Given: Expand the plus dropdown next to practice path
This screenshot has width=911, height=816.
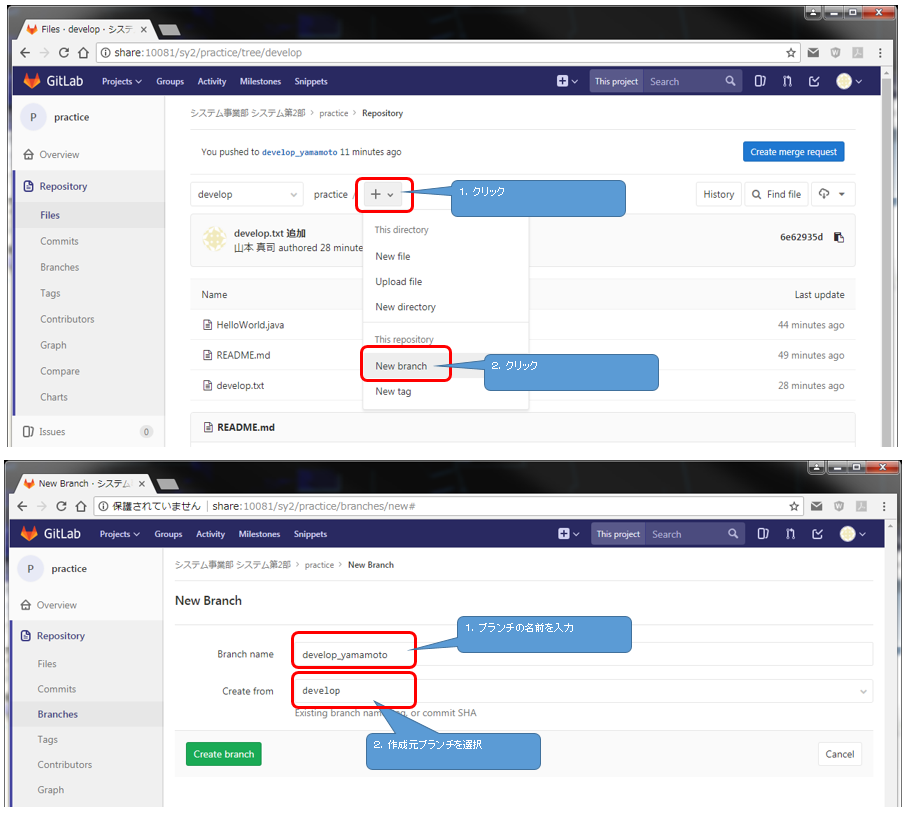Looking at the screenshot, I should click(x=382, y=195).
